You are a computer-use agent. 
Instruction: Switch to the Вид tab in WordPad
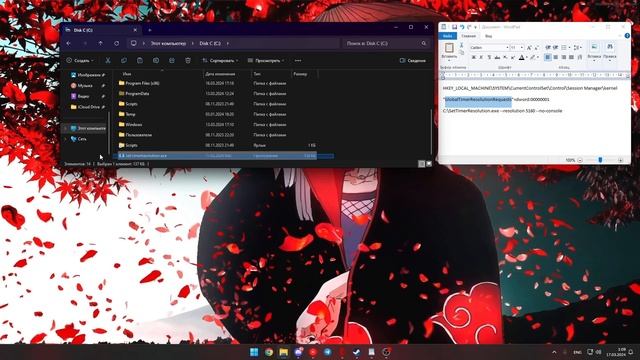point(489,36)
